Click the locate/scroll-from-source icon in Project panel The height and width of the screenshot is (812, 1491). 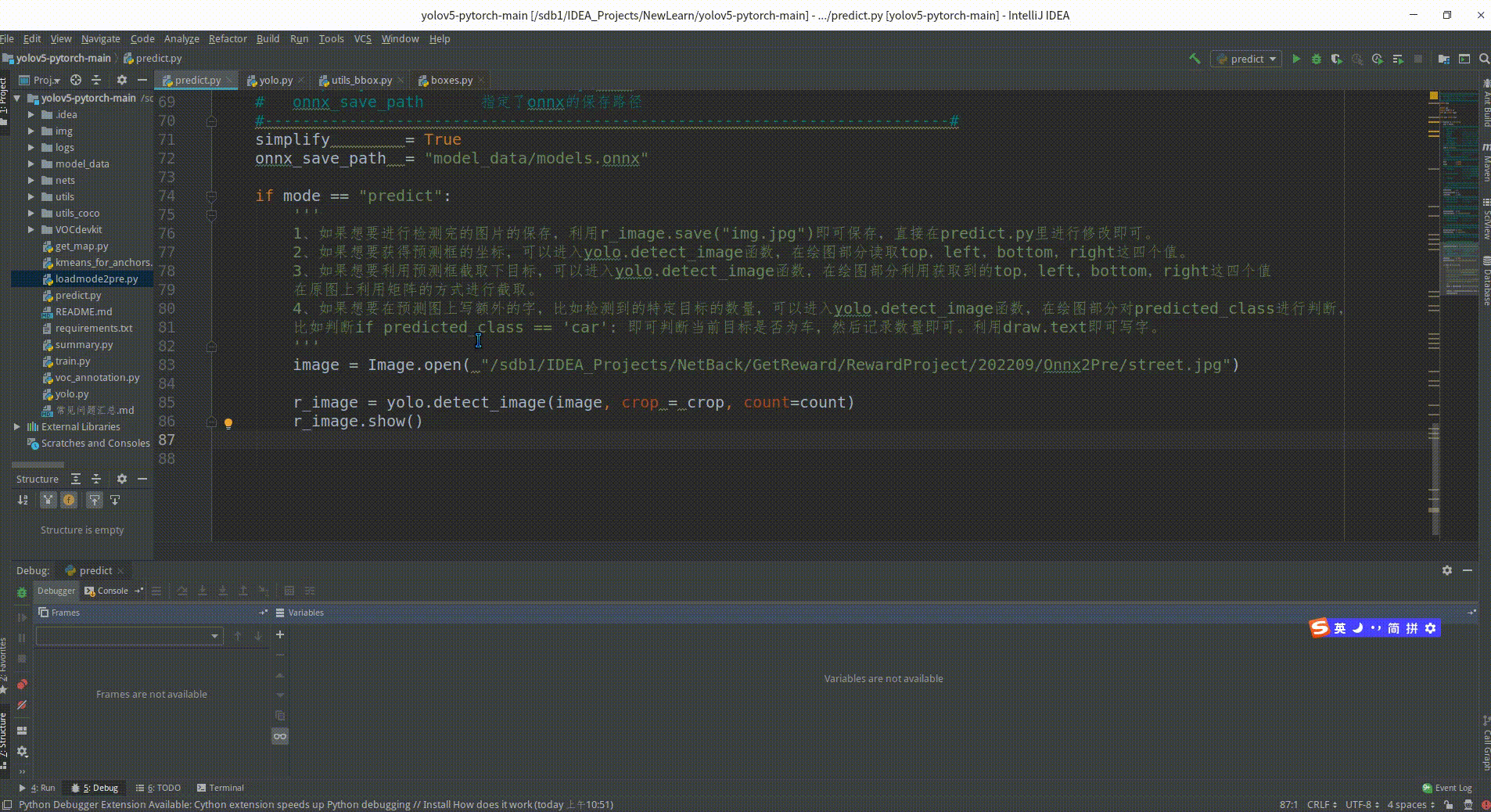[x=76, y=80]
